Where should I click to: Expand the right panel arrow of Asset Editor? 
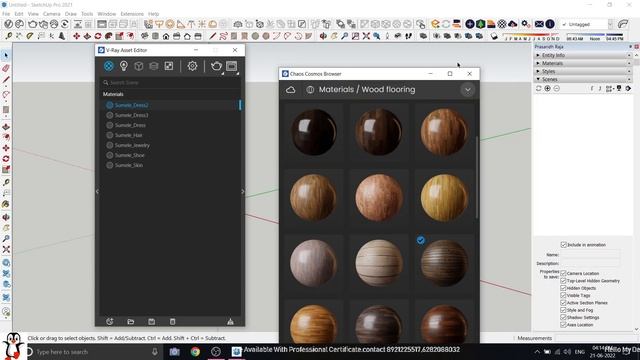pyautogui.click(x=243, y=191)
